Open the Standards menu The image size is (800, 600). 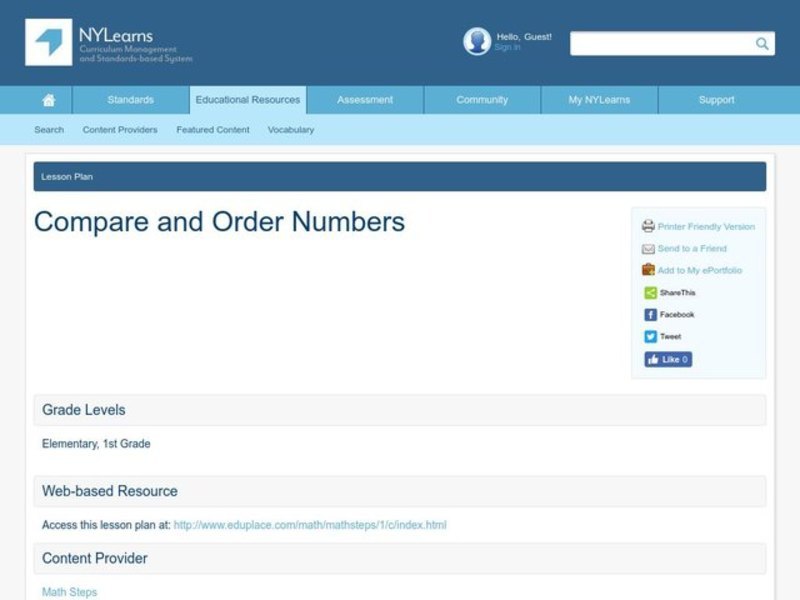click(x=130, y=99)
